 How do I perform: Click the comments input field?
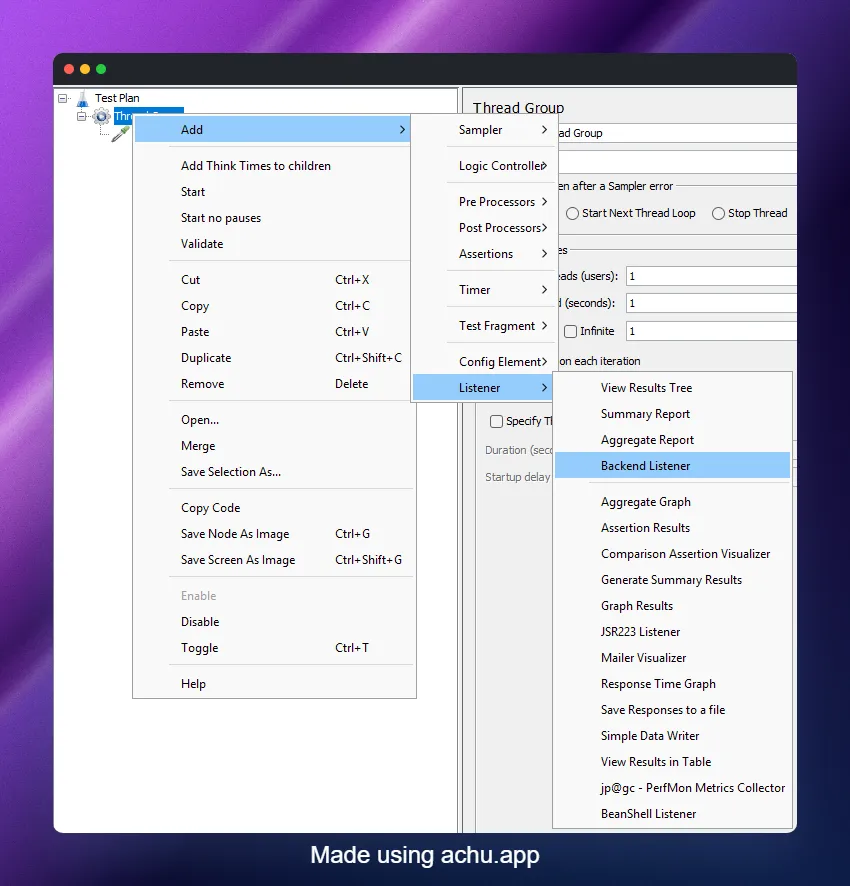(677, 163)
